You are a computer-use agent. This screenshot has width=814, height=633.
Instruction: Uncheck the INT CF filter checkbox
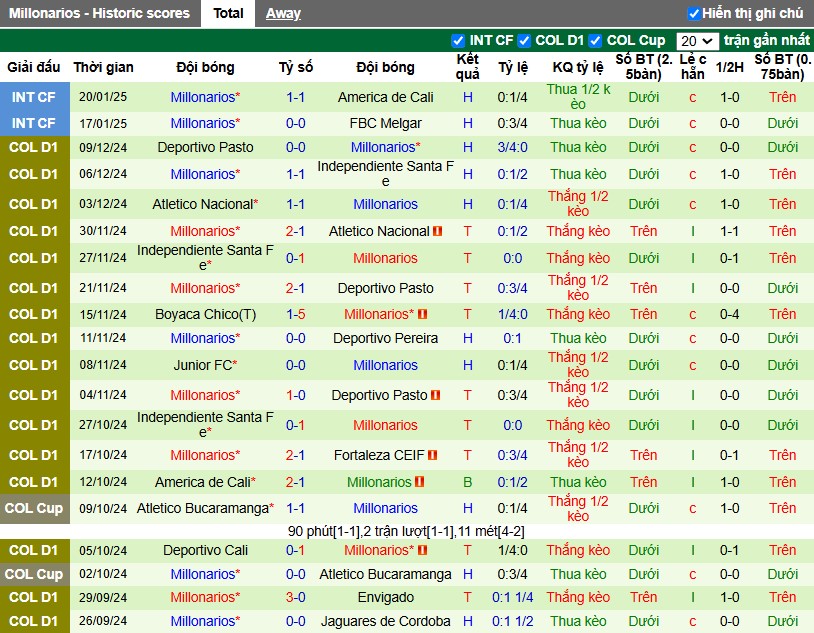458,41
